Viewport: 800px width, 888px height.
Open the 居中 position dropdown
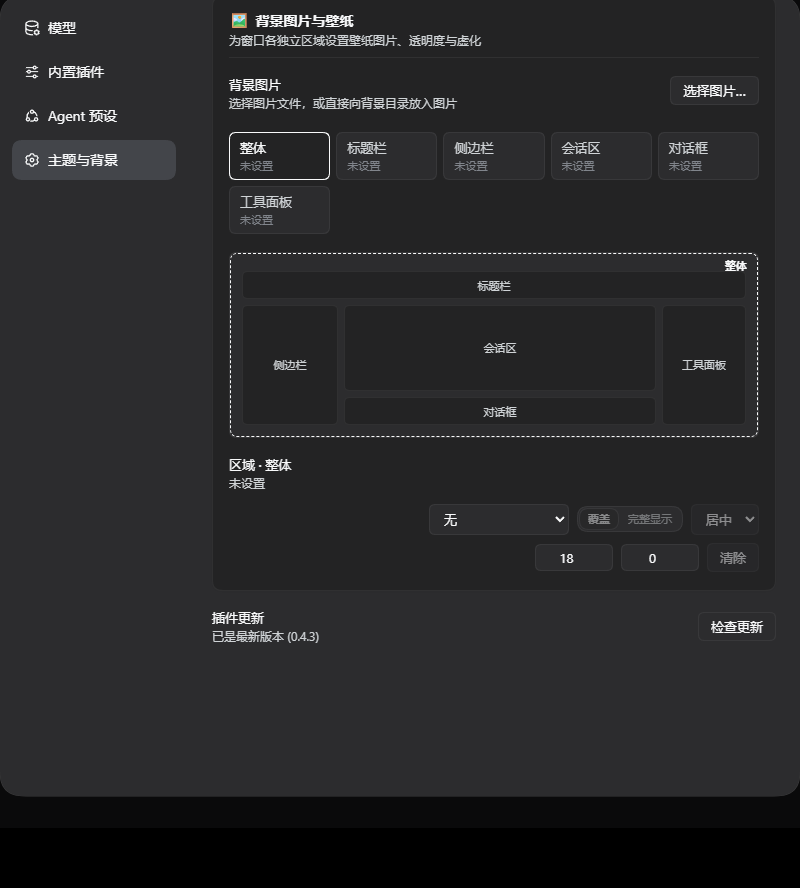(x=725, y=519)
